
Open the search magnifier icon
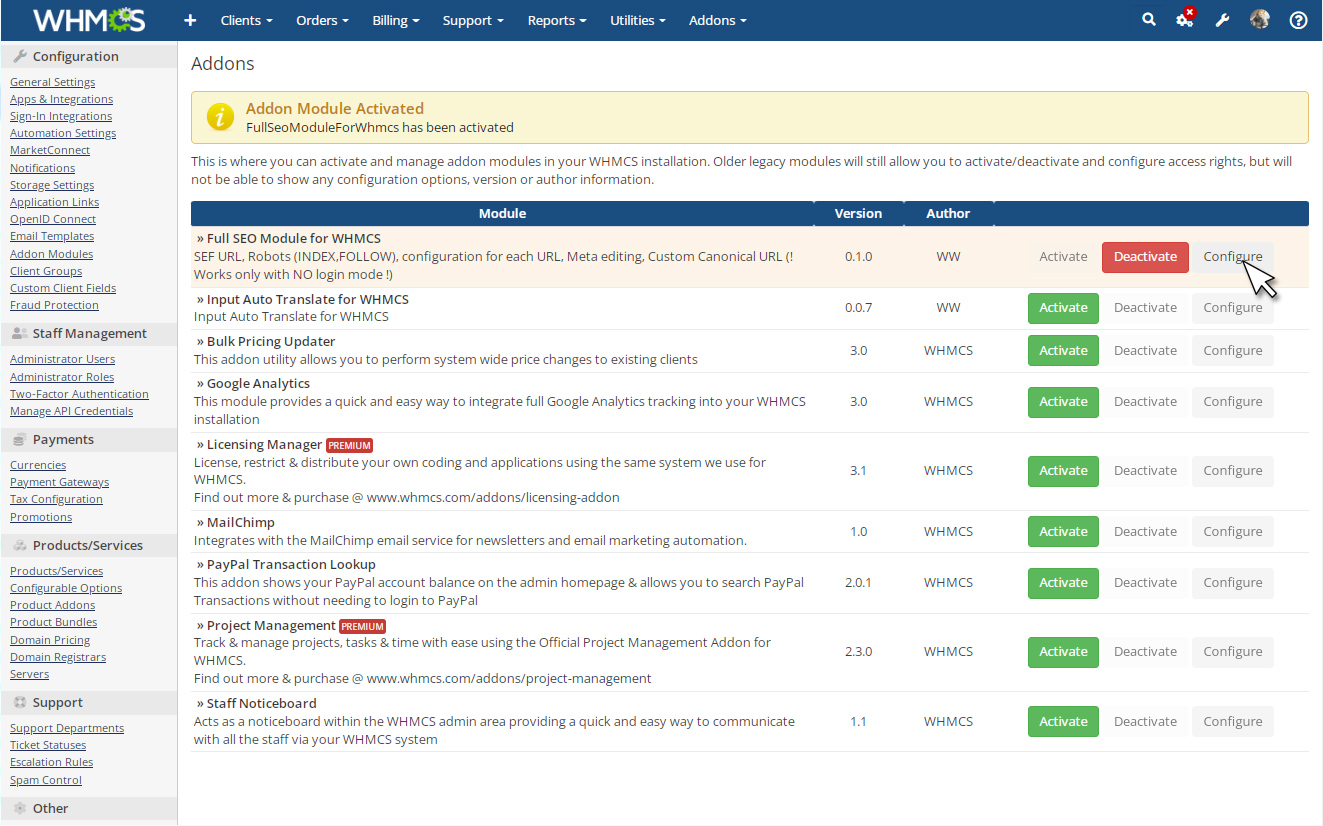(x=1149, y=19)
